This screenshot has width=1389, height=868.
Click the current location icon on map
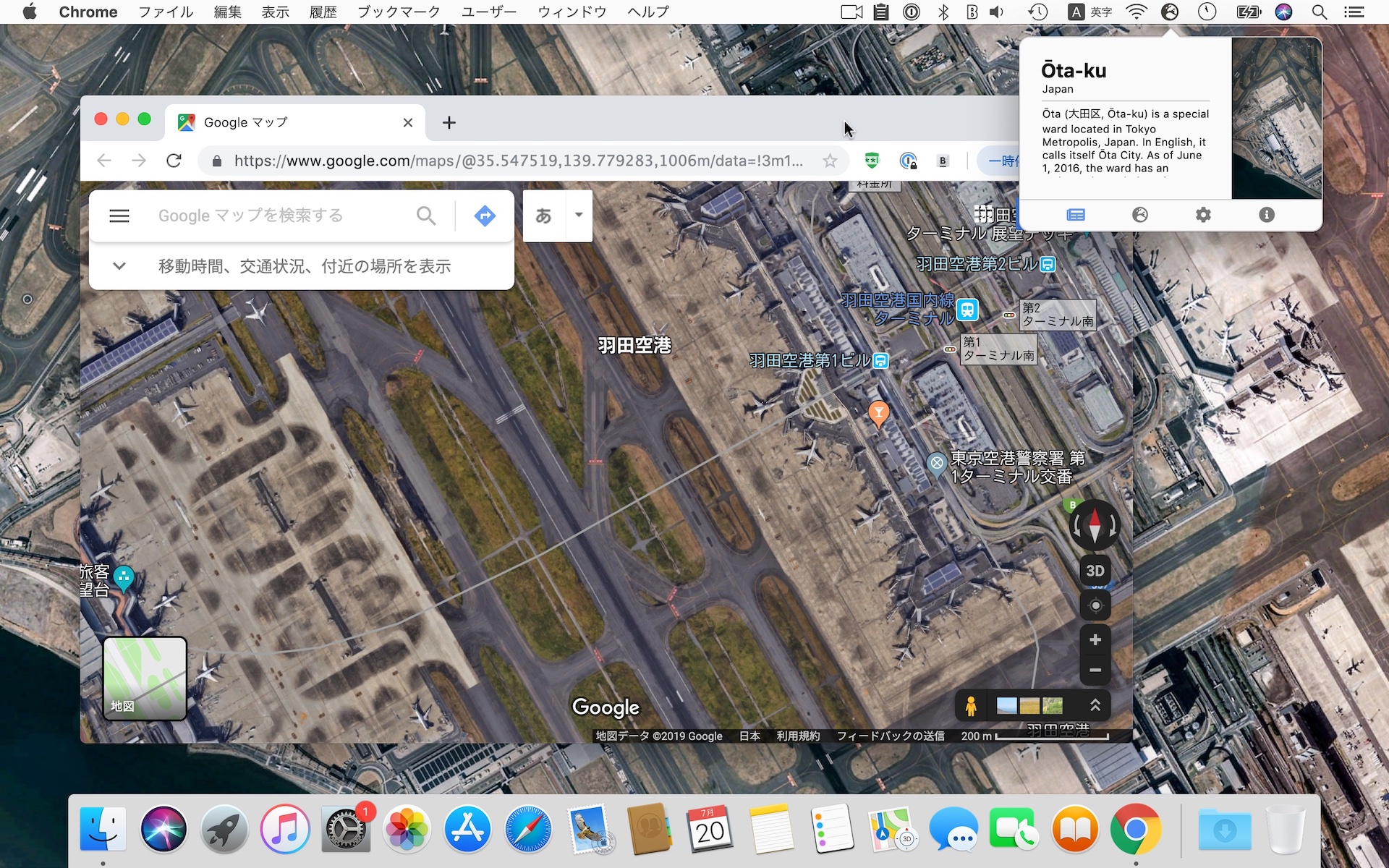pyautogui.click(x=1095, y=605)
